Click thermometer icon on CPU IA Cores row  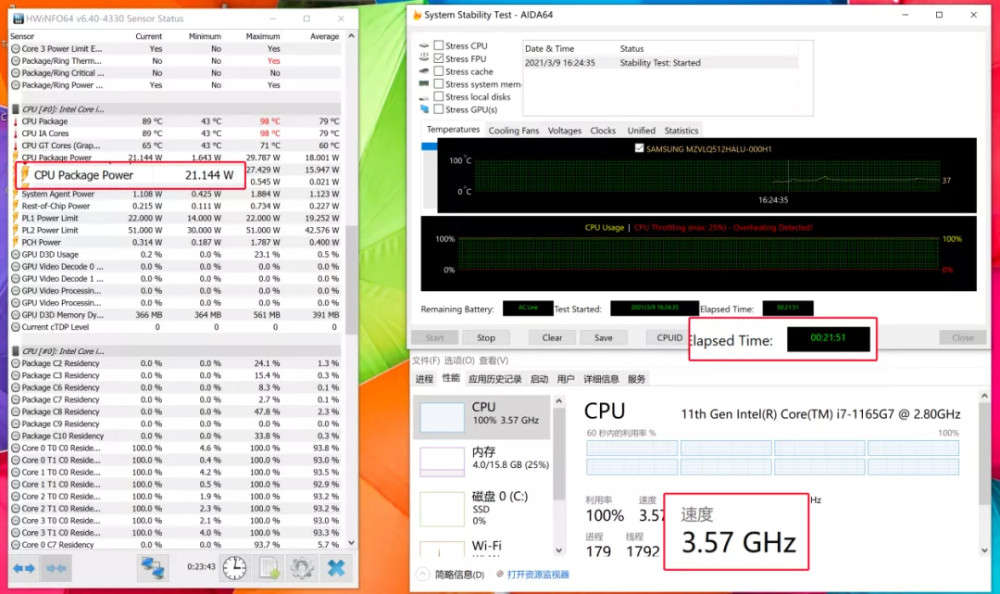pos(15,133)
